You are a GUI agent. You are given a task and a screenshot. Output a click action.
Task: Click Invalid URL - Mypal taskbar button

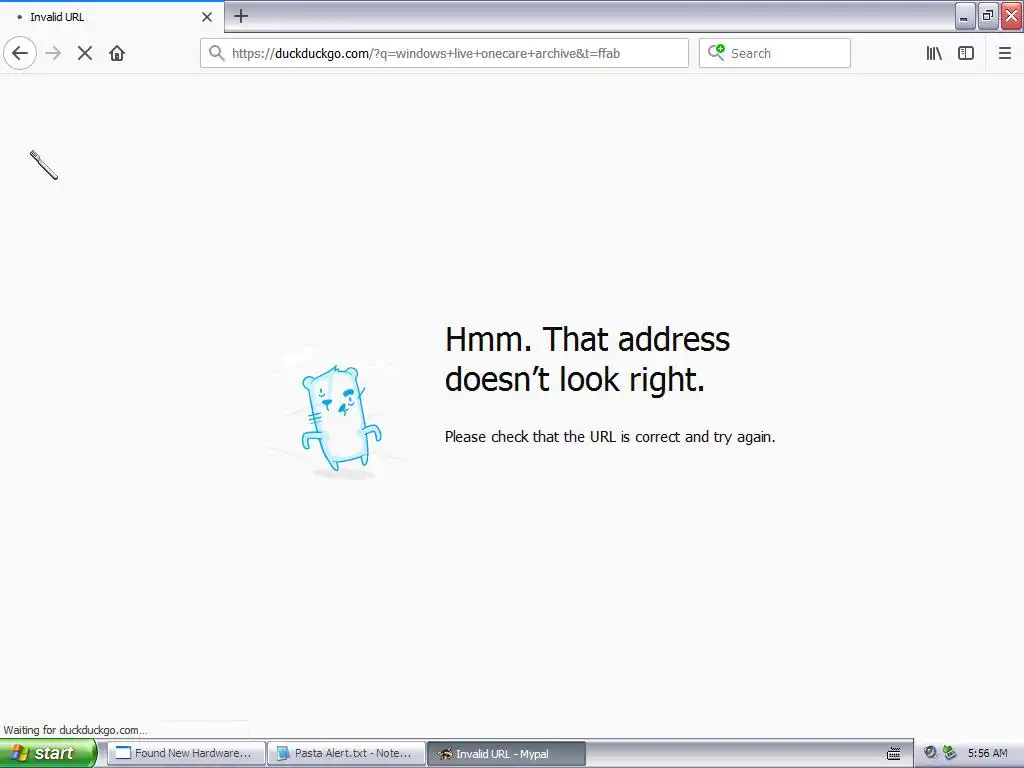(x=506, y=753)
